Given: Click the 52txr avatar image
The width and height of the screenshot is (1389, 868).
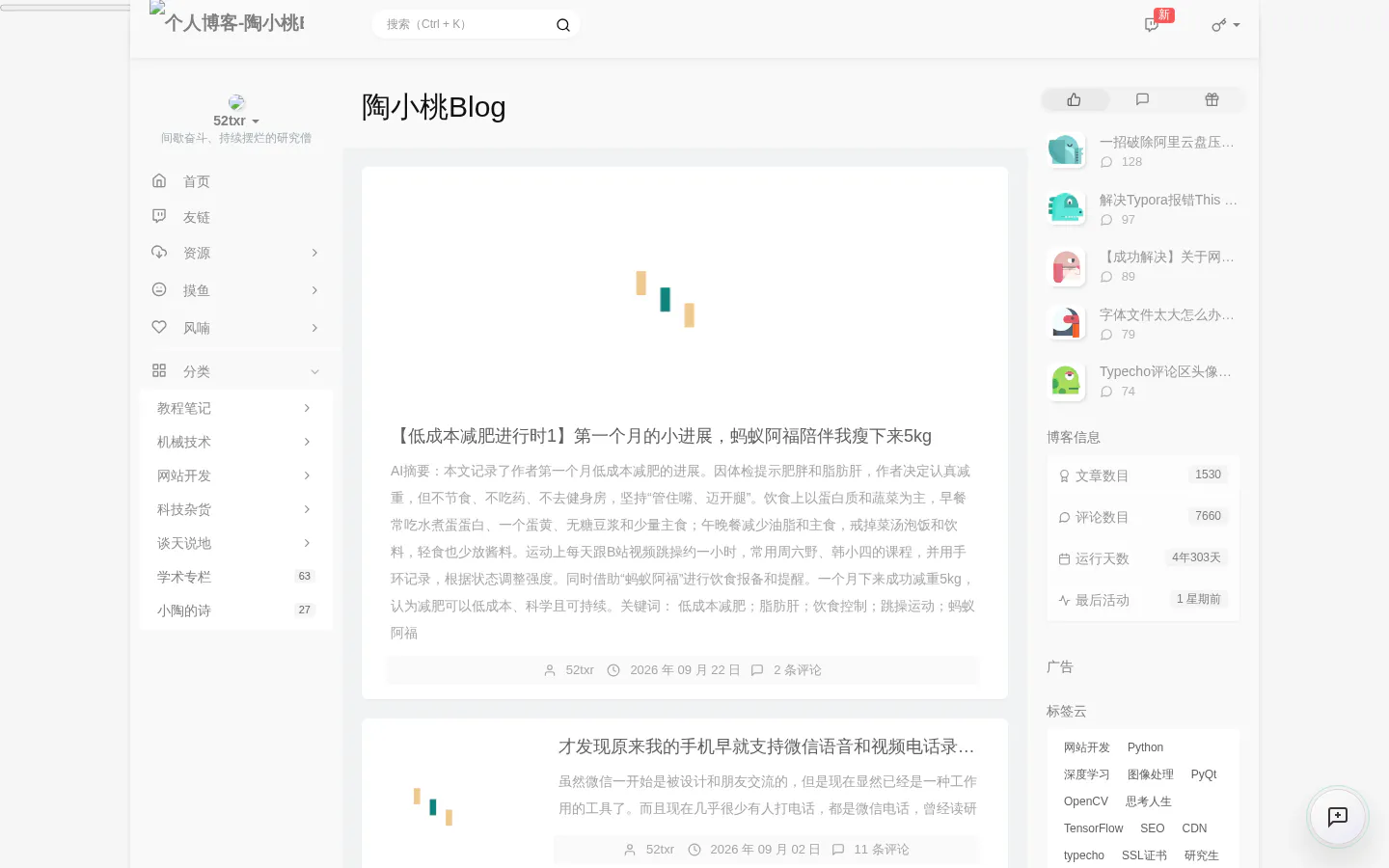Looking at the screenshot, I should pos(236,103).
